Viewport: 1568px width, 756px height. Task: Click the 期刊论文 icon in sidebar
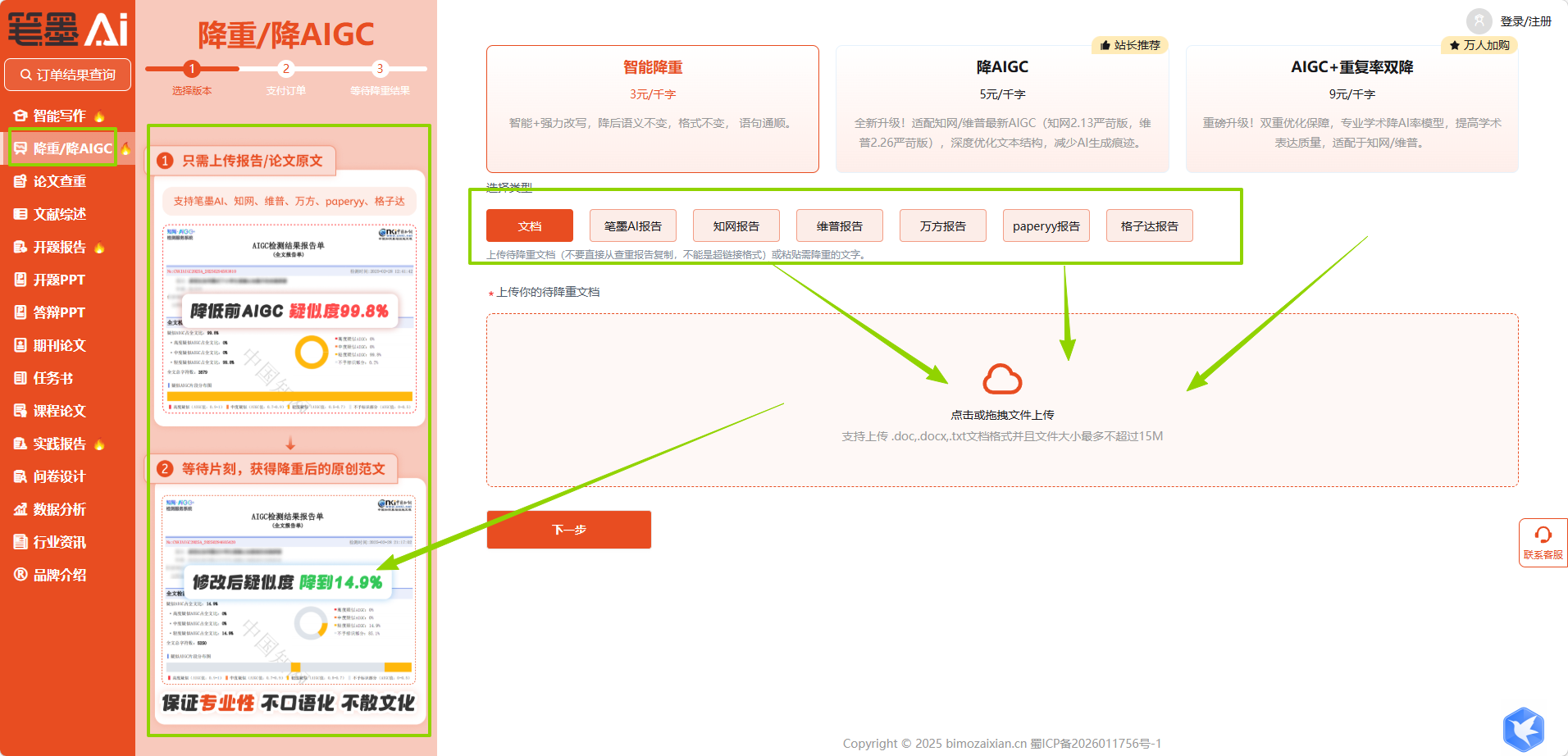point(21,345)
